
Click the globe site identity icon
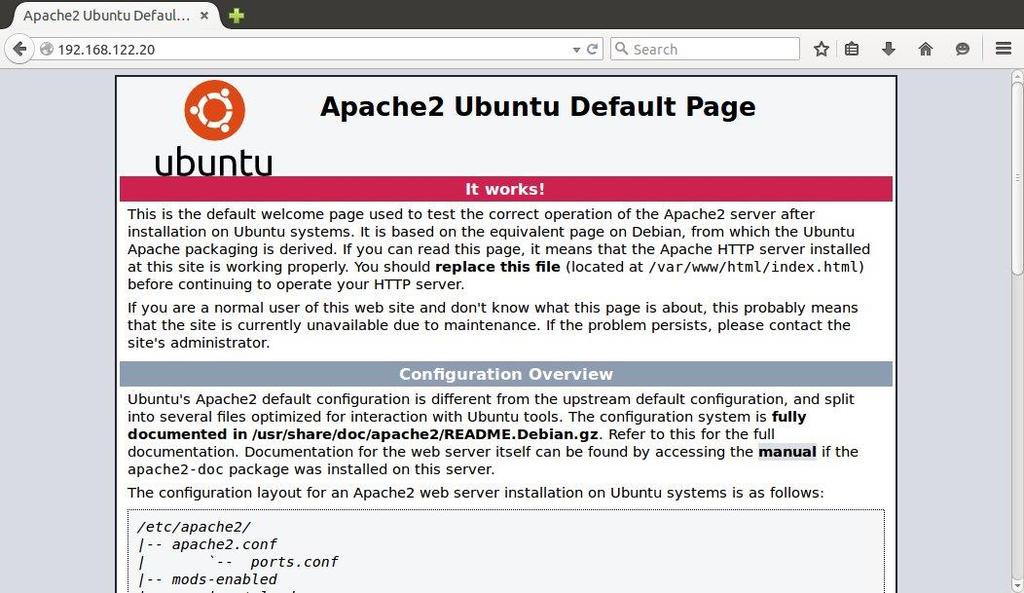click(46, 49)
